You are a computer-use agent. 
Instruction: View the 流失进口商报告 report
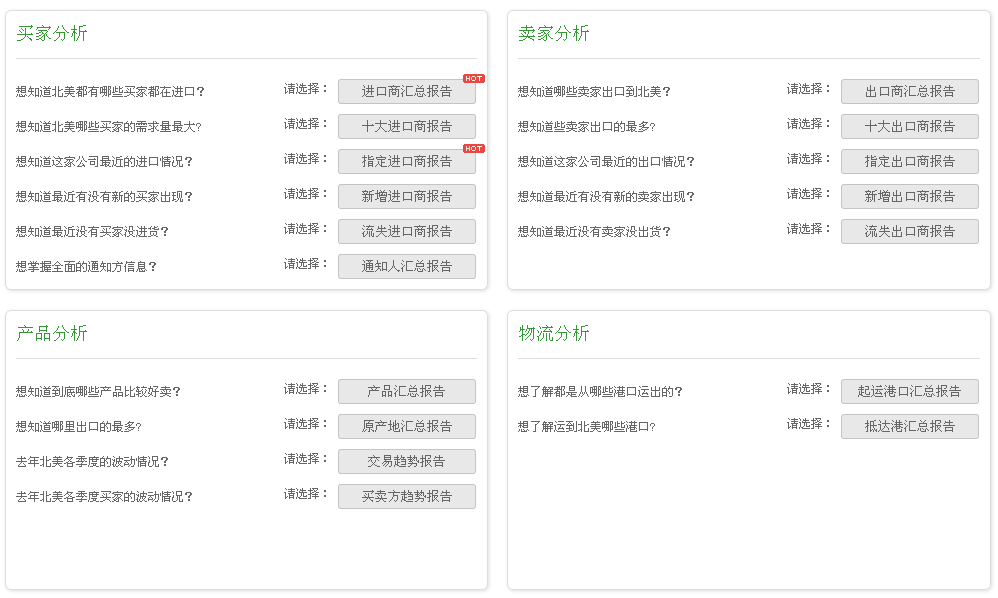click(407, 231)
